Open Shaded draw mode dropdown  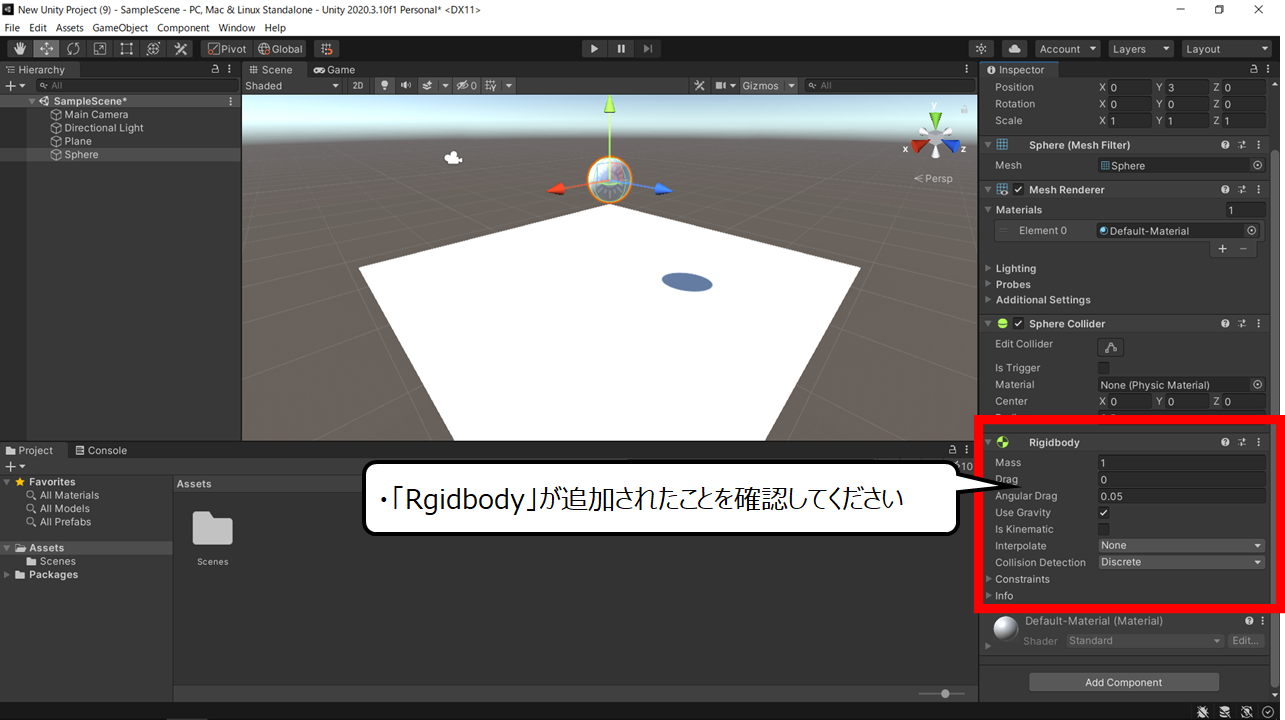click(292, 86)
